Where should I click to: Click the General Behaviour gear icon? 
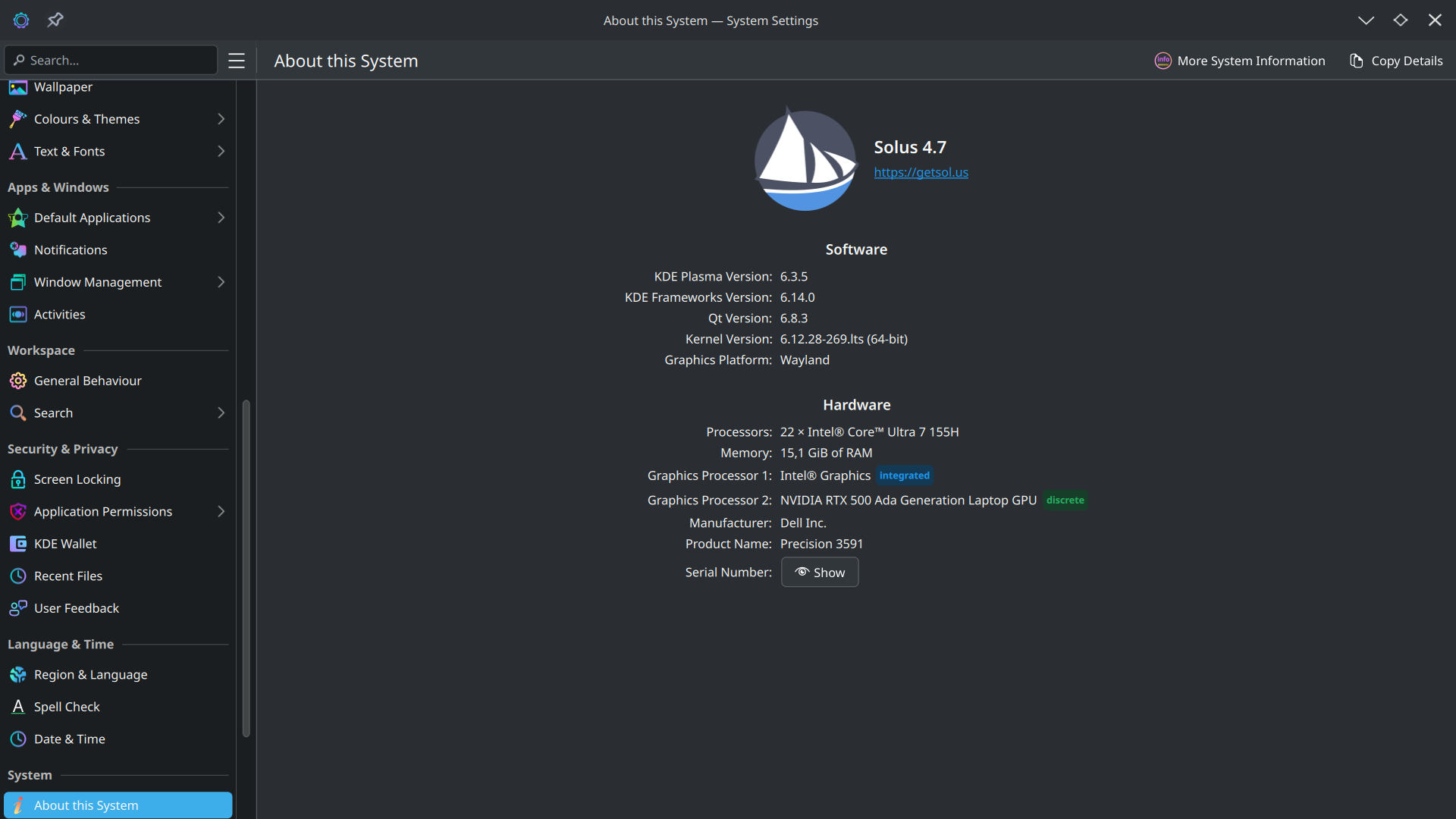pyautogui.click(x=18, y=381)
